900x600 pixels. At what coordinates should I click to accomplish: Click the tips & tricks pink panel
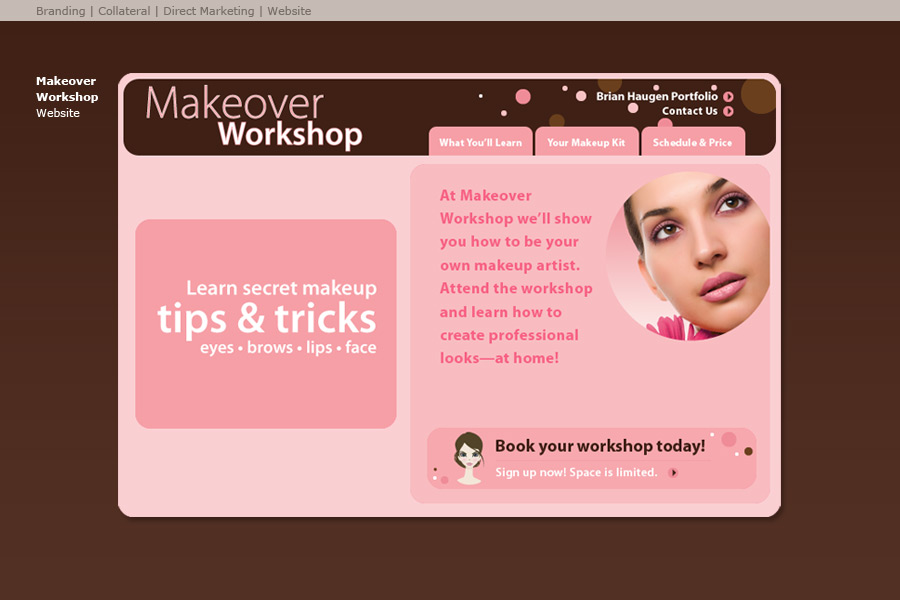[x=266, y=323]
